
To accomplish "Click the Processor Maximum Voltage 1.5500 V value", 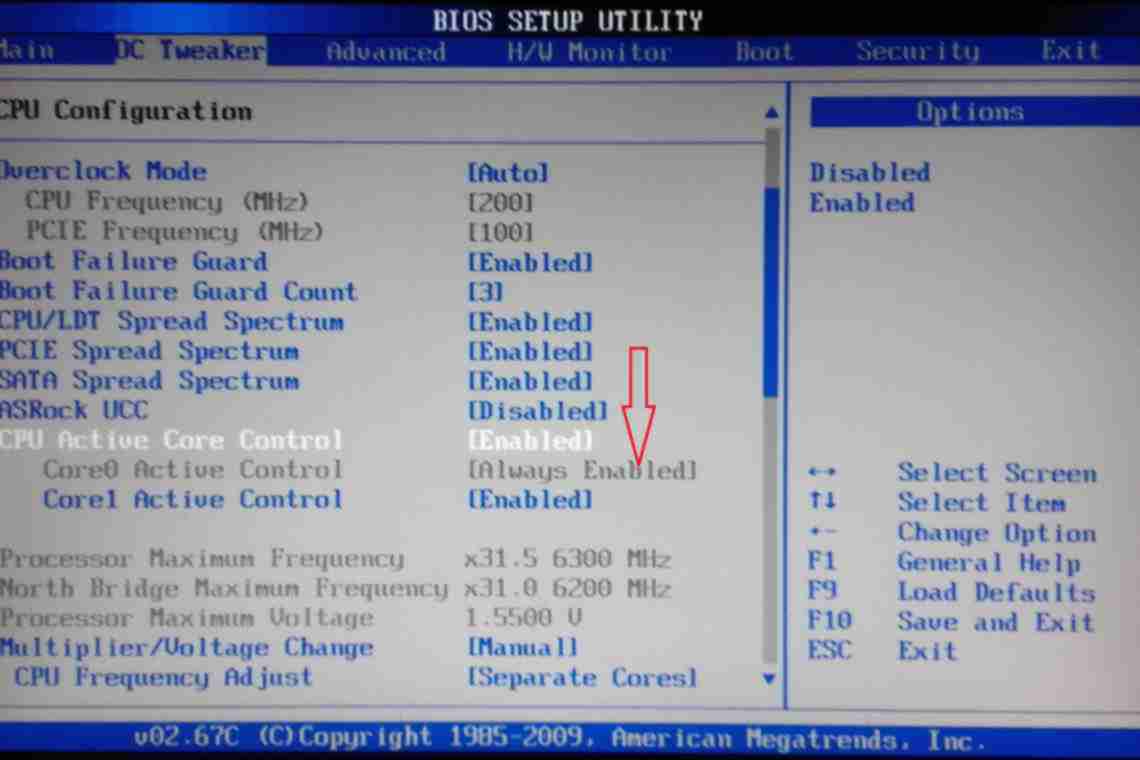I will point(523,617).
